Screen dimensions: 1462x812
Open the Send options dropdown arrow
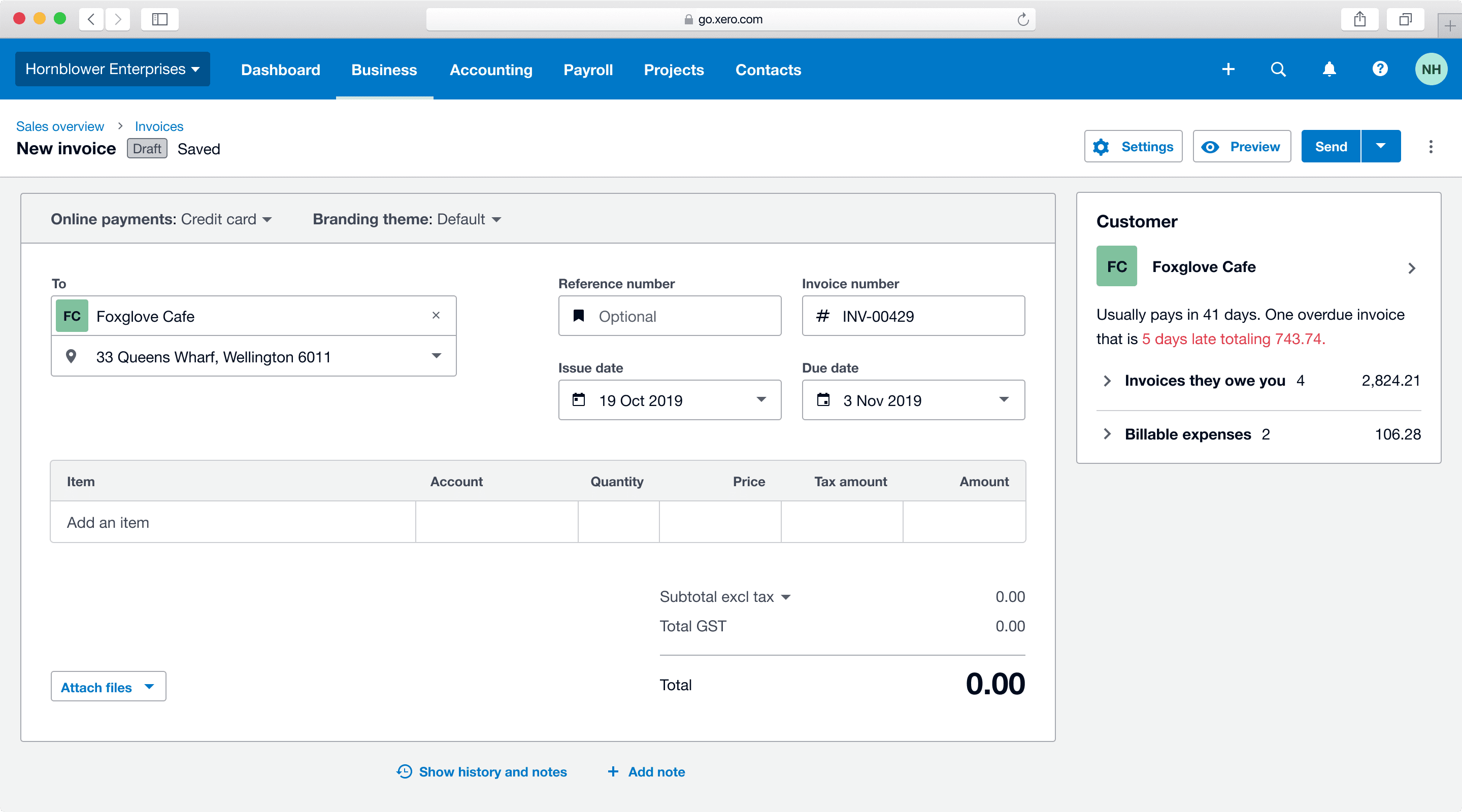pyautogui.click(x=1381, y=146)
